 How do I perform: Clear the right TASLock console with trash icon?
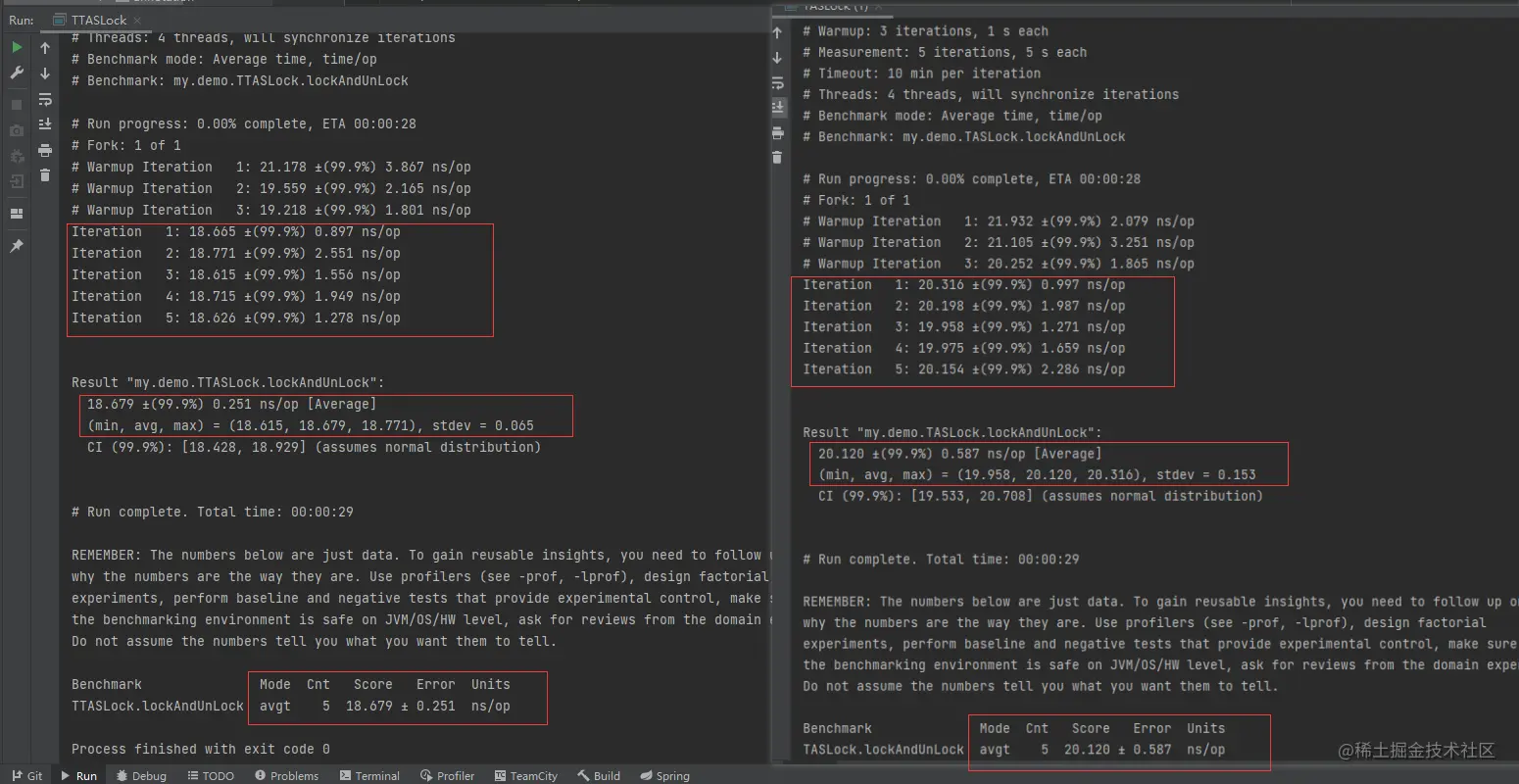(x=777, y=157)
